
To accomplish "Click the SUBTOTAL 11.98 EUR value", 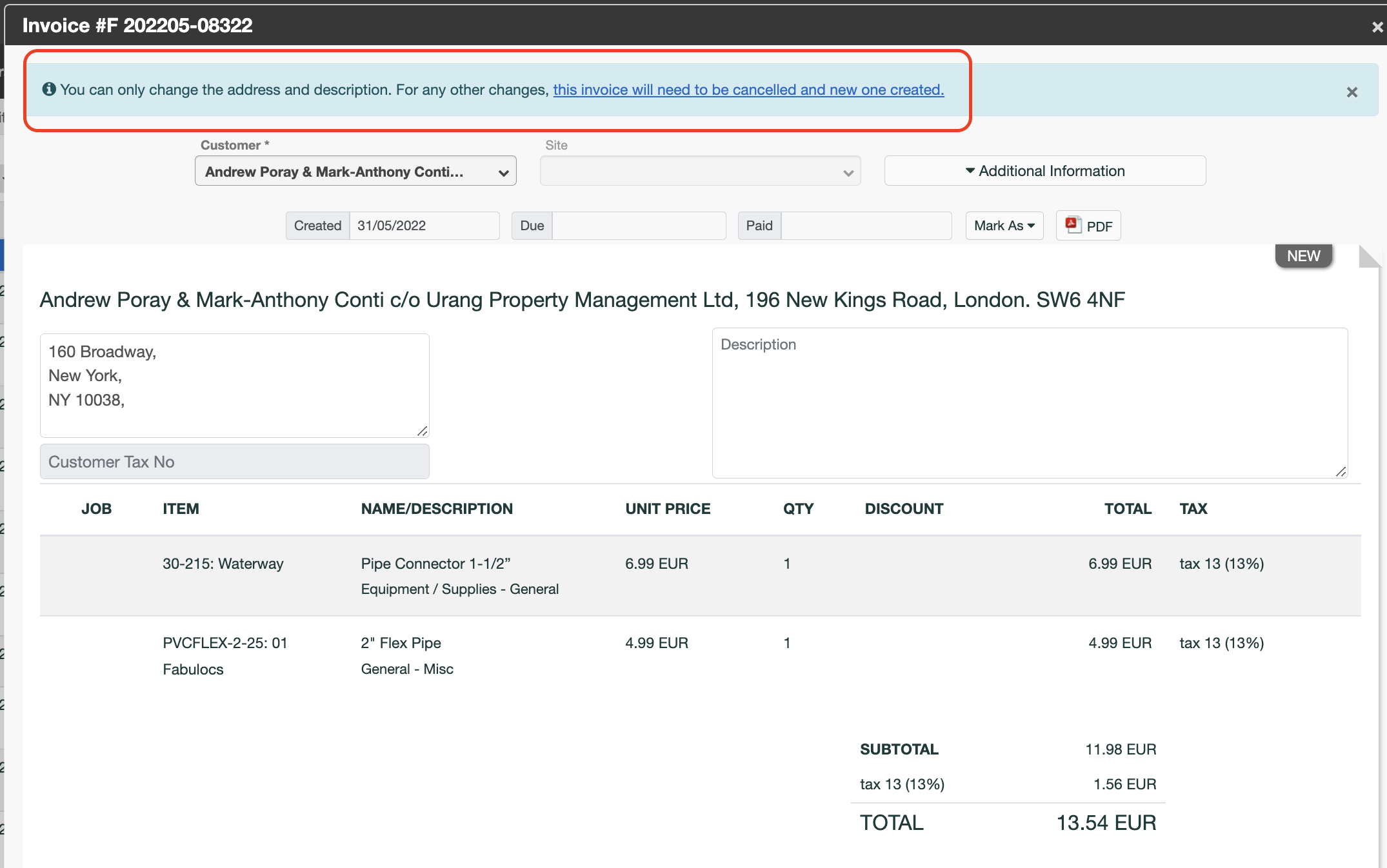I will point(1121,749).
